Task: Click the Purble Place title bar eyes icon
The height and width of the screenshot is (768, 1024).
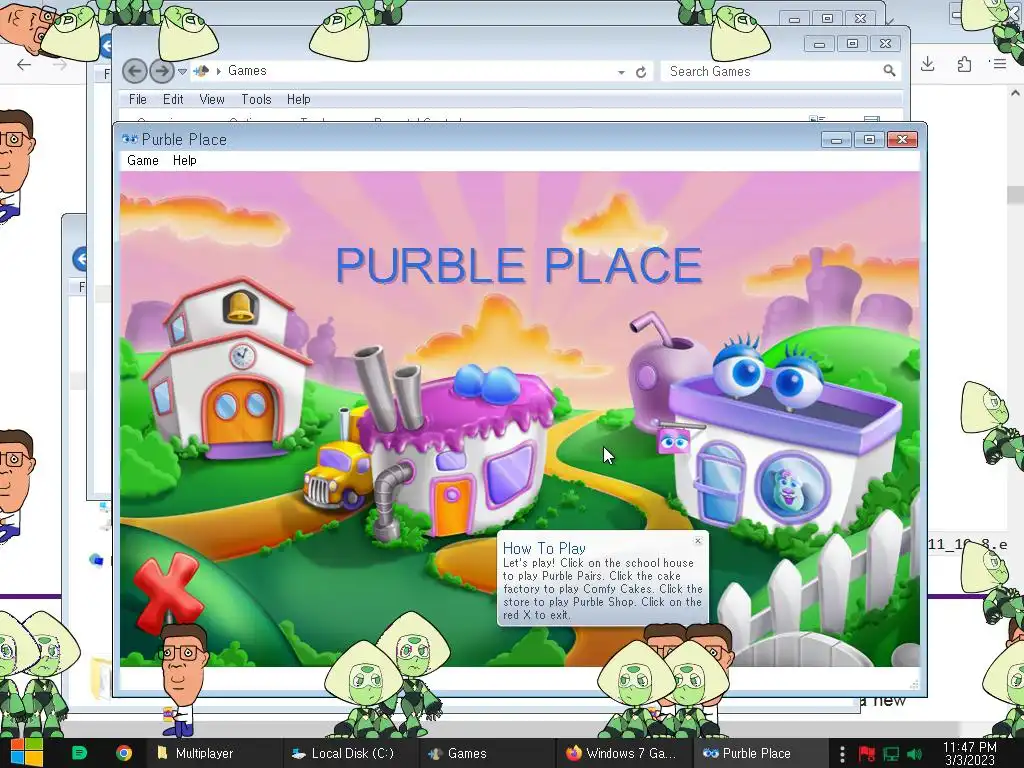Action: (x=129, y=139)
